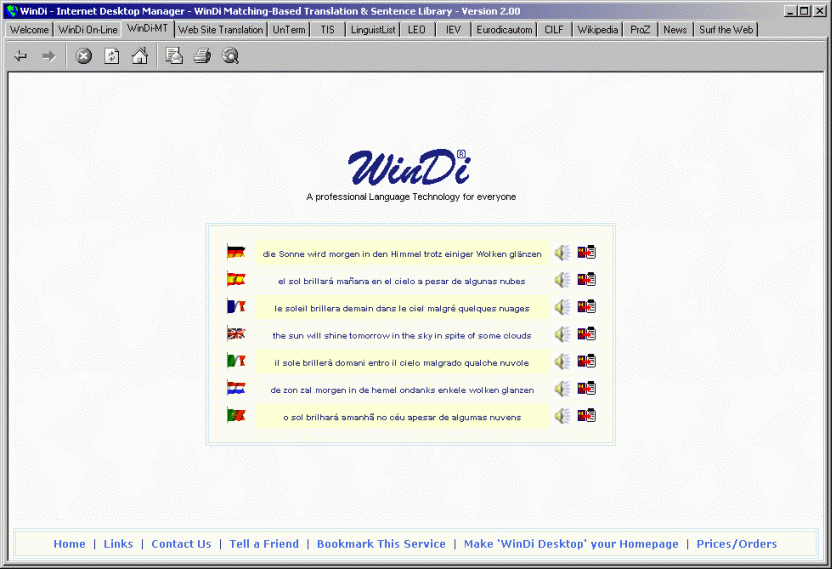Click the document icon beside the Dutch sentence
Viewport: 832px width, 569px height.
tap(587, 388)
